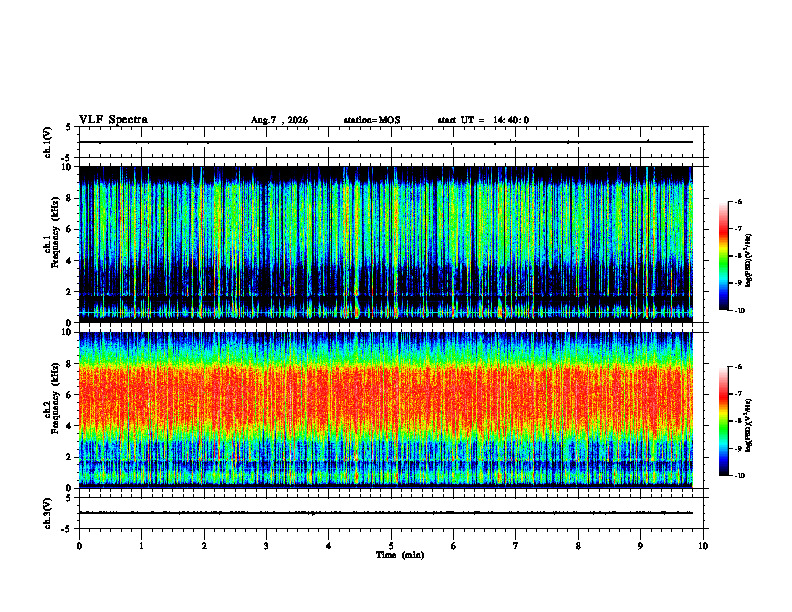Click the "10" tick atop ch.1 frequency axis
This screenshot has width=792, height=612.
coord(68,167)
